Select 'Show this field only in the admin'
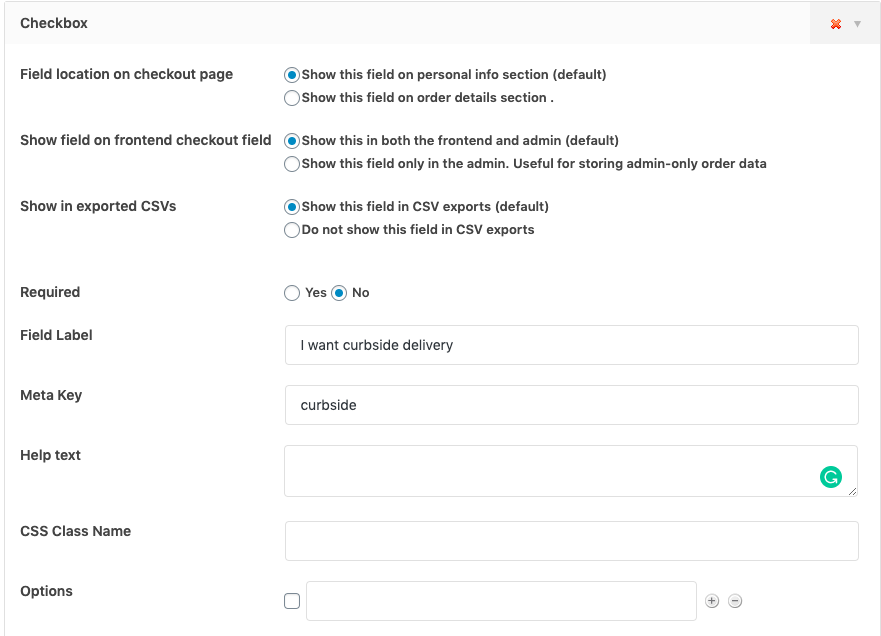The image size is (881, 636). 292,164
